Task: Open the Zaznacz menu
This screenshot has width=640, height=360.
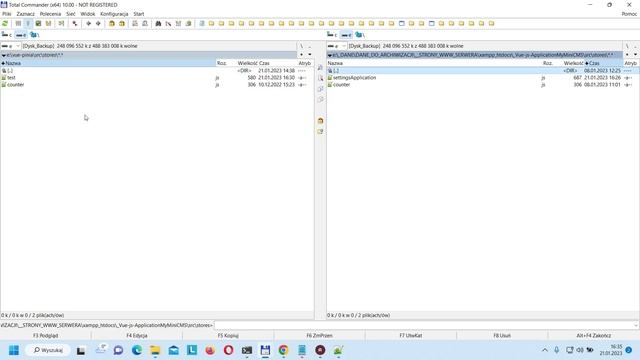Action: [25, 14]
